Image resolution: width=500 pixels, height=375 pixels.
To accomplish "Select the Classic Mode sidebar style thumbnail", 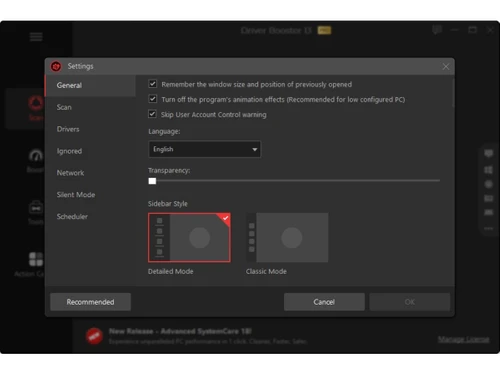I will [x=287, y=238].
